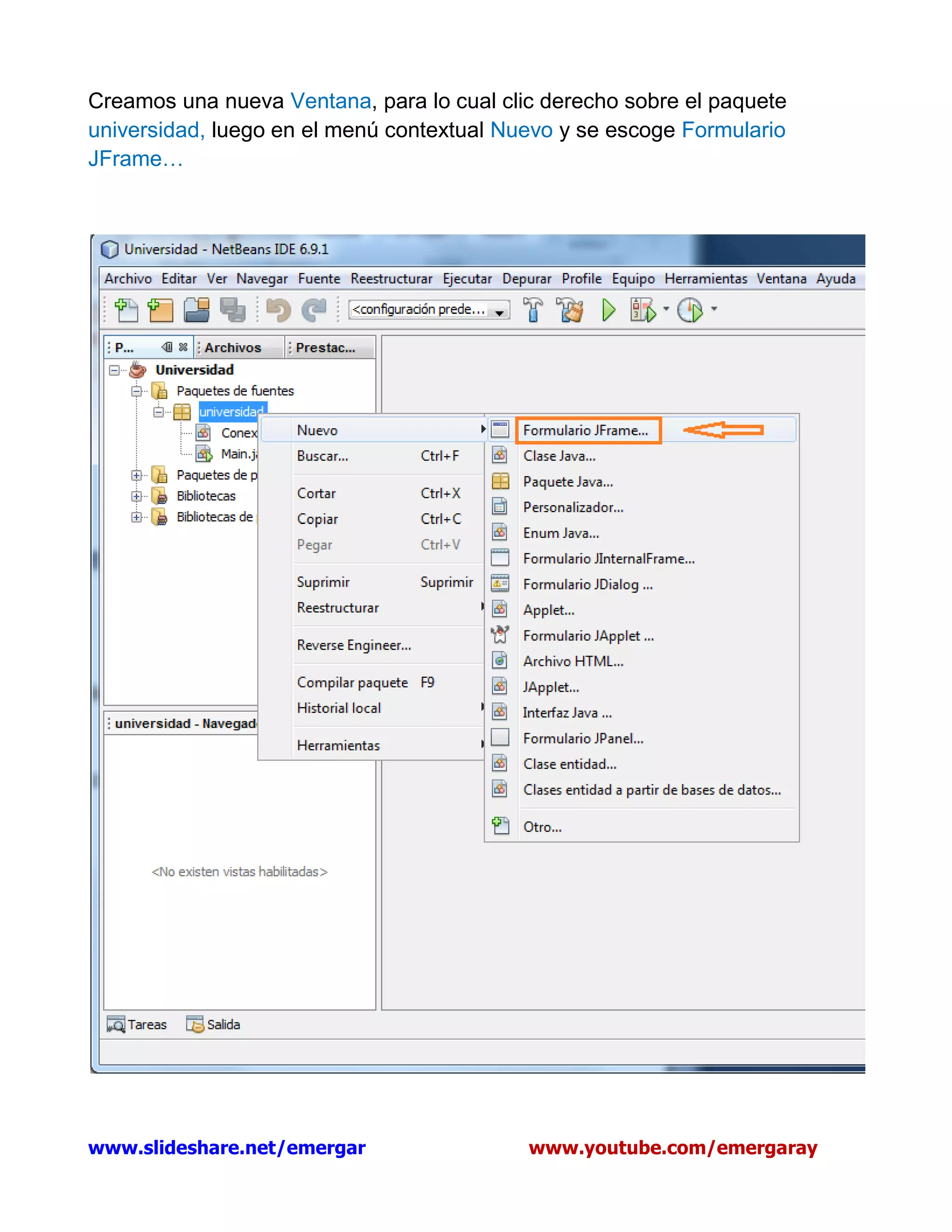Select Main.java file in project tree
Image resolution: width=952 pixels, height=1232 pixels.
239,454
